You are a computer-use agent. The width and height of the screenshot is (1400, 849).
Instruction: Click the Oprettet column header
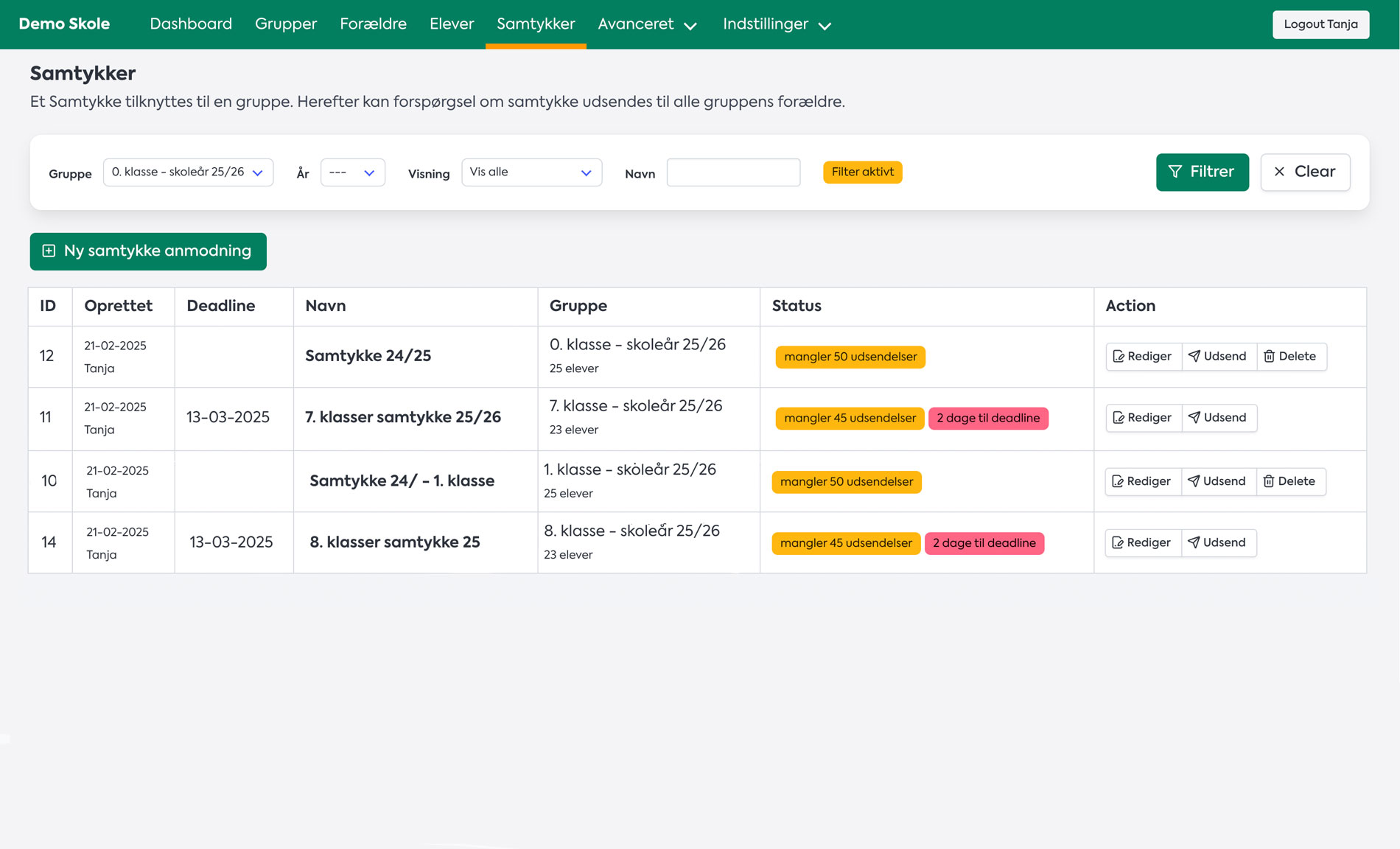coord(118,306)
